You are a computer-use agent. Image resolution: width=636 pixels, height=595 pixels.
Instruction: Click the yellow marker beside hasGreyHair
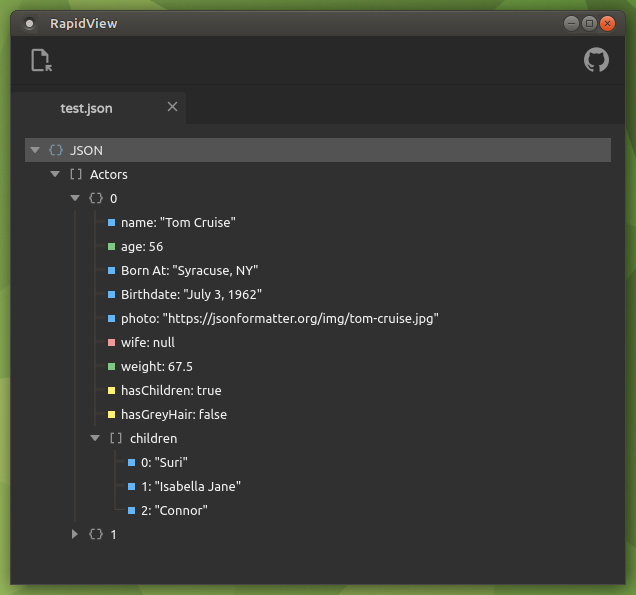[x=112, y=415]
